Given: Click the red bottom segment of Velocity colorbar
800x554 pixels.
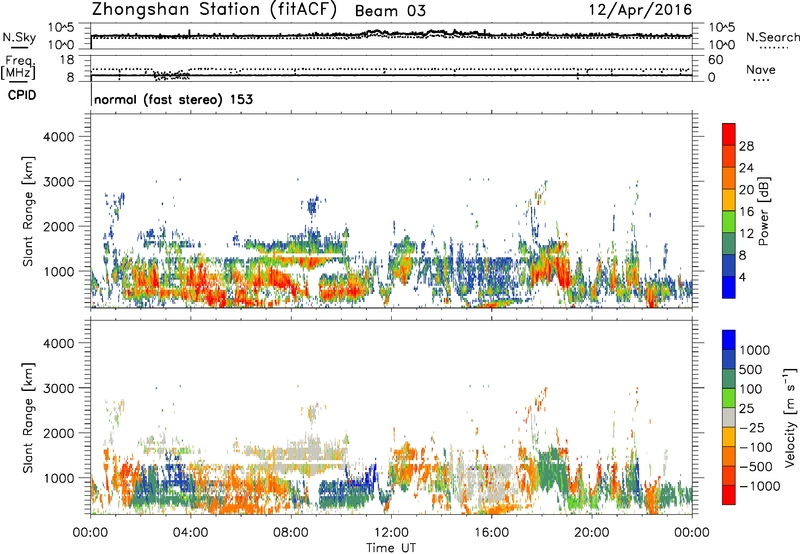Looking at the screenshot, I should tap(729, 495).
